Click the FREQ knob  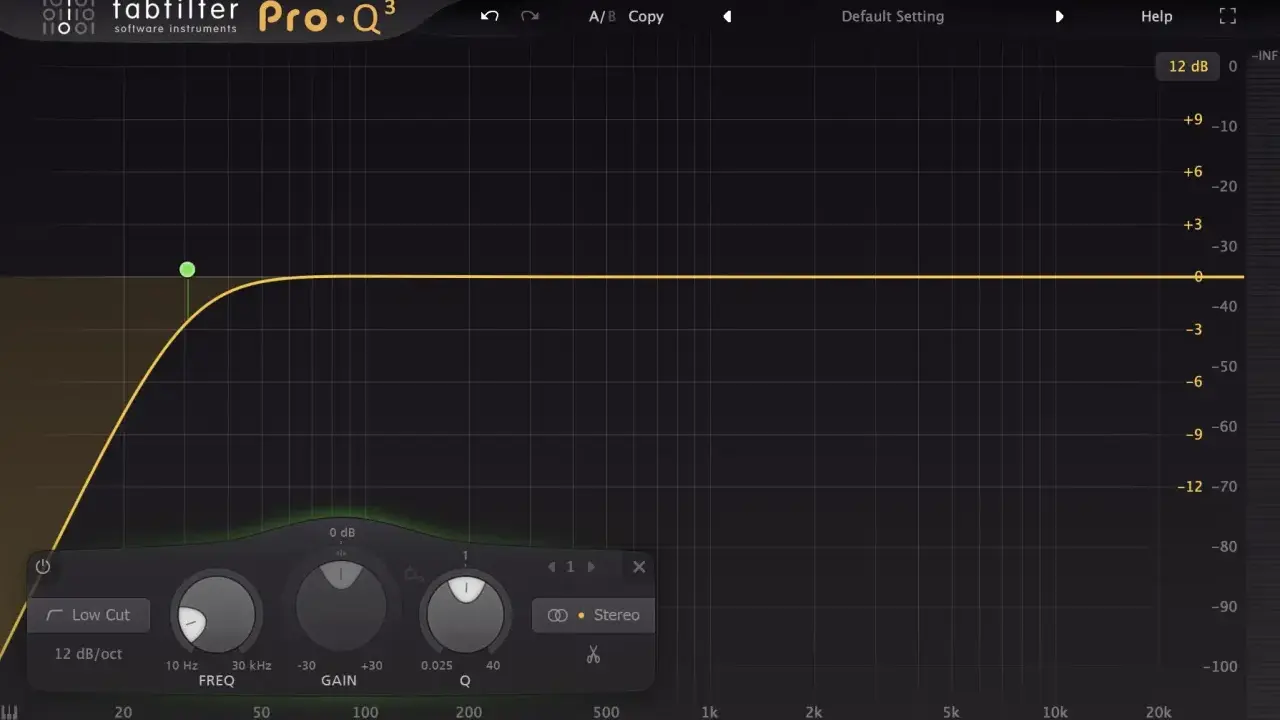(216, 614)
